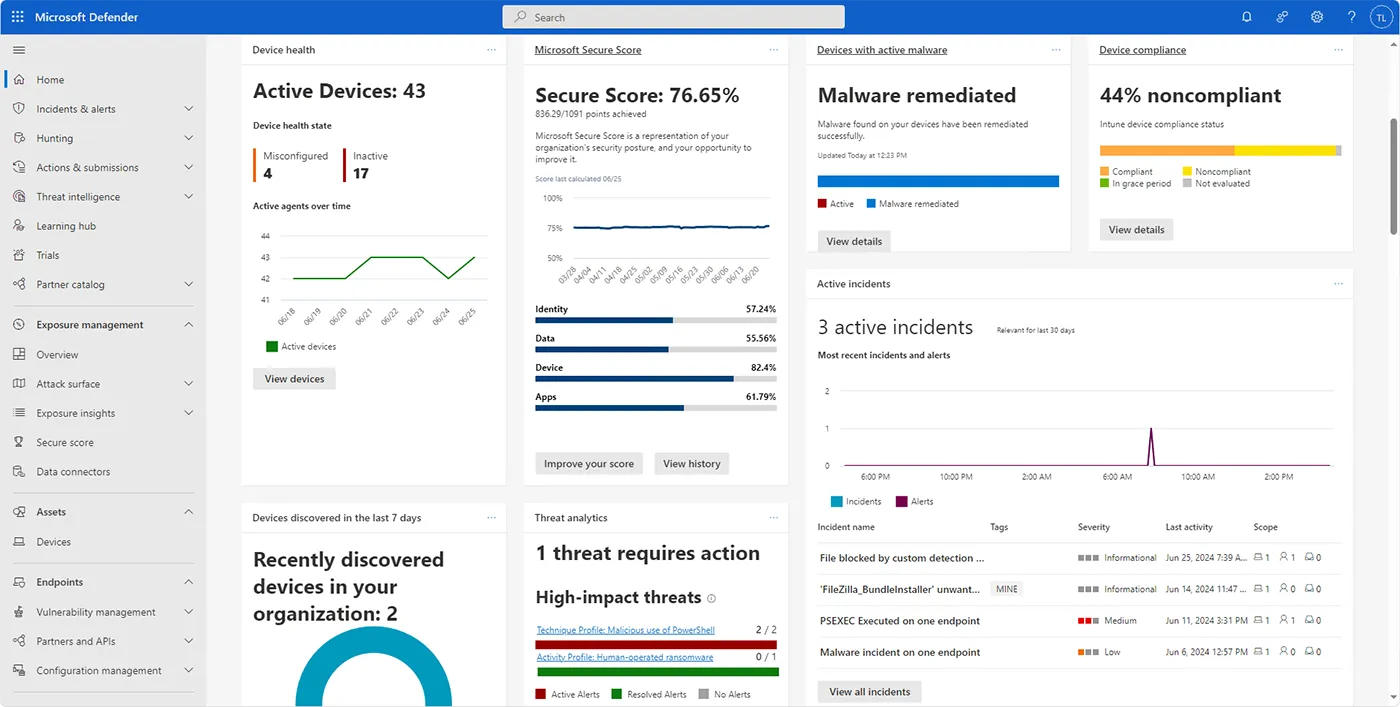Screen dimensions: 1400x707
Task: Click the Identity score progress bar
Action: [656, 320]
